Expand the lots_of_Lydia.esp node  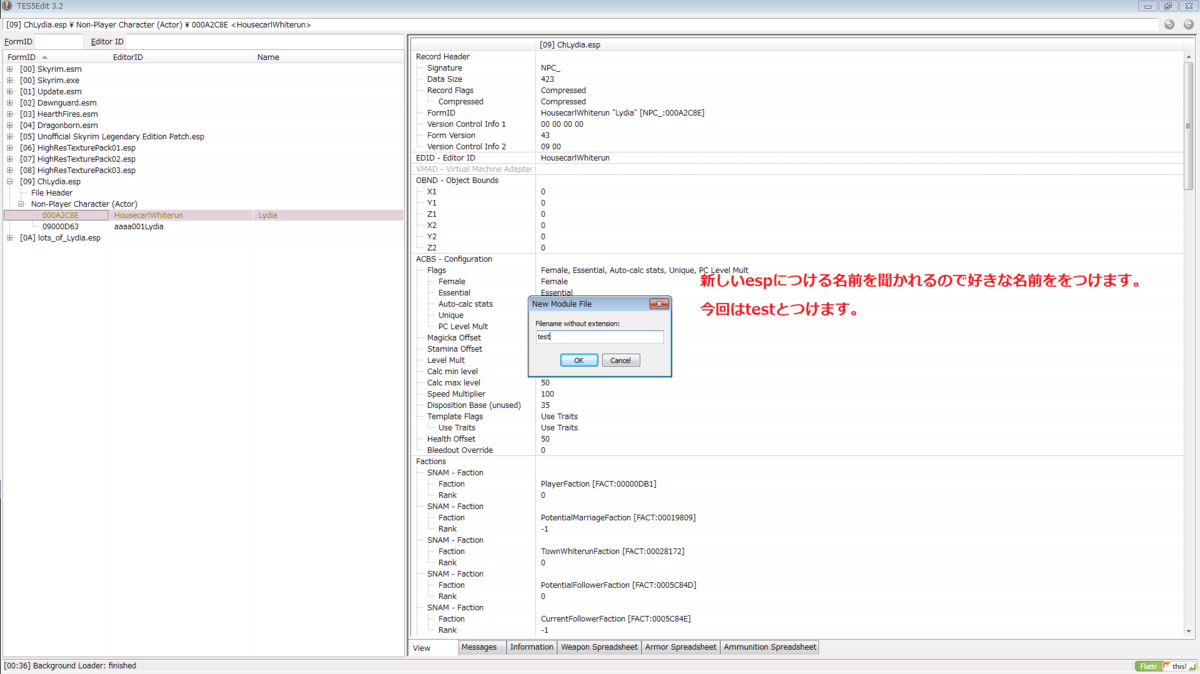point(10,237)
